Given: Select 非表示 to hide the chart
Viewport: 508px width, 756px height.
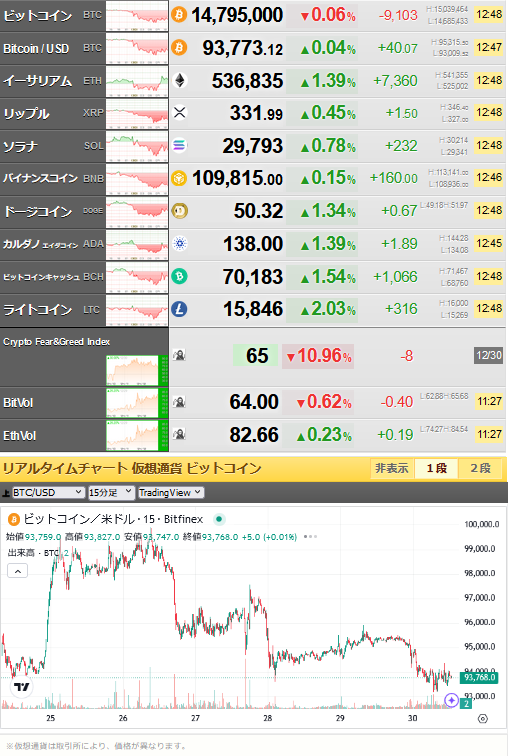Looking at the screenshot, I should (x=392, y=468).
